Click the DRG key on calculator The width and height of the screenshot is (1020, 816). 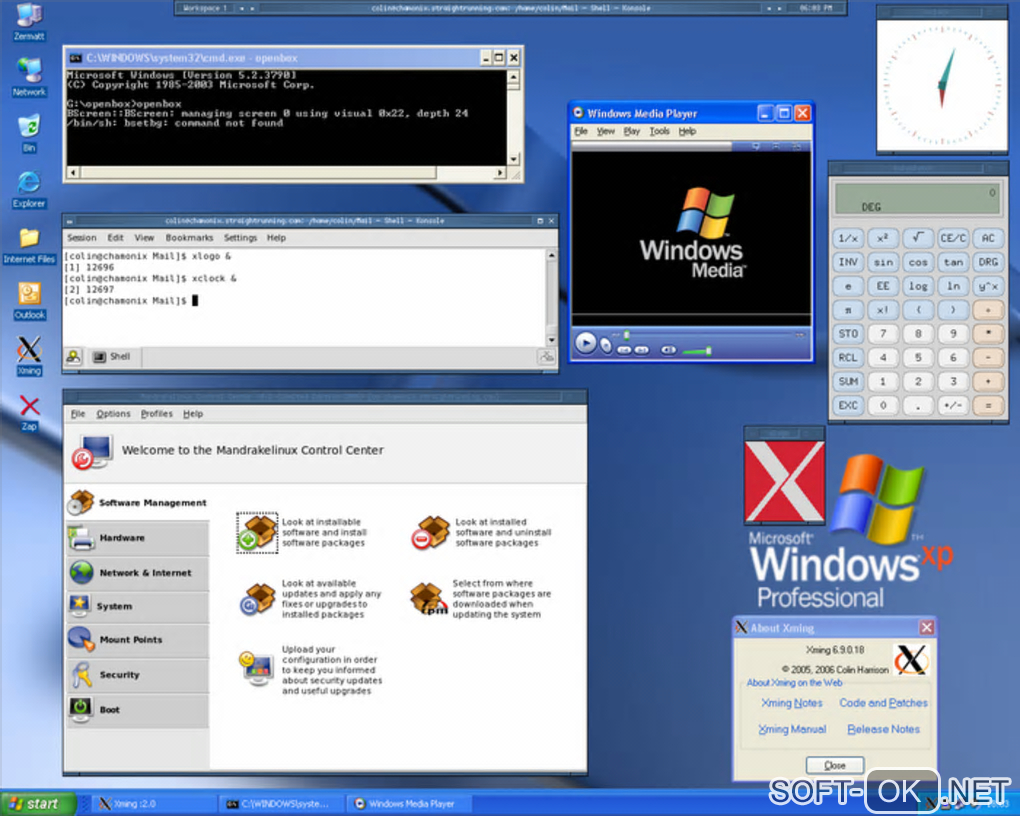[x=988, y=262]
